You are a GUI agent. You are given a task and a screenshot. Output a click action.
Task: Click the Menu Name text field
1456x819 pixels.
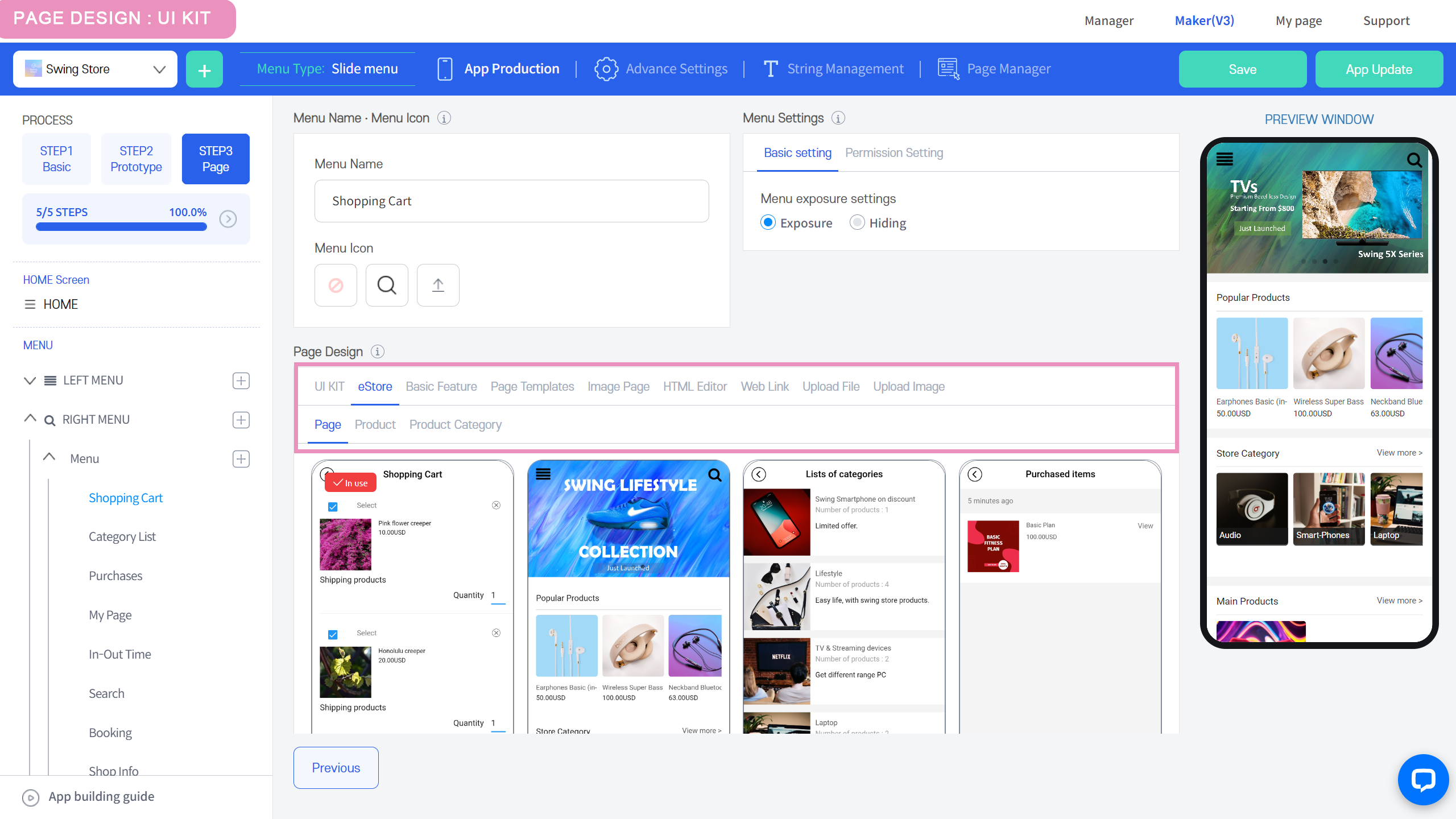click(511, 201)
